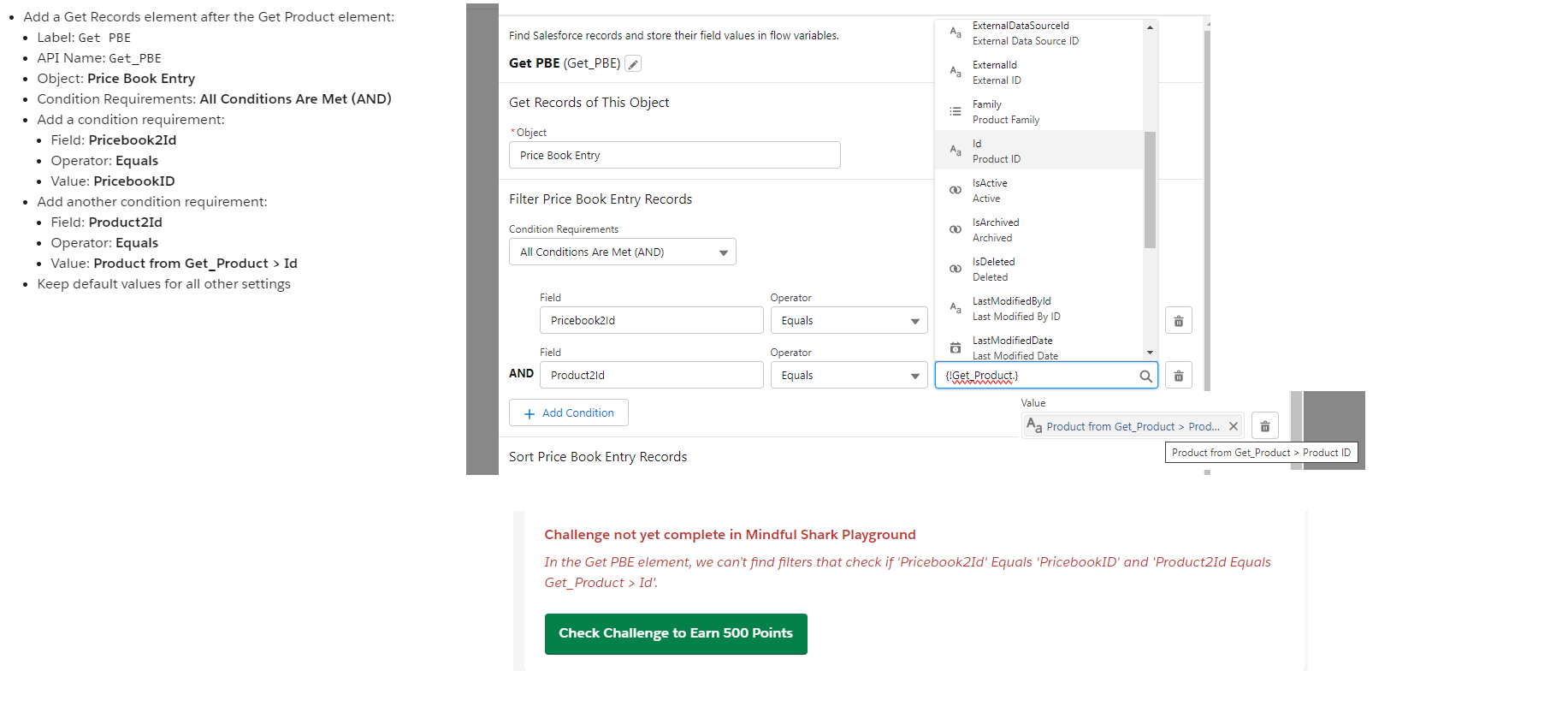Click the Add Condition button
Image resolution: width=1568 pixels, height=718 pixels.
click(x=569, y=412)
